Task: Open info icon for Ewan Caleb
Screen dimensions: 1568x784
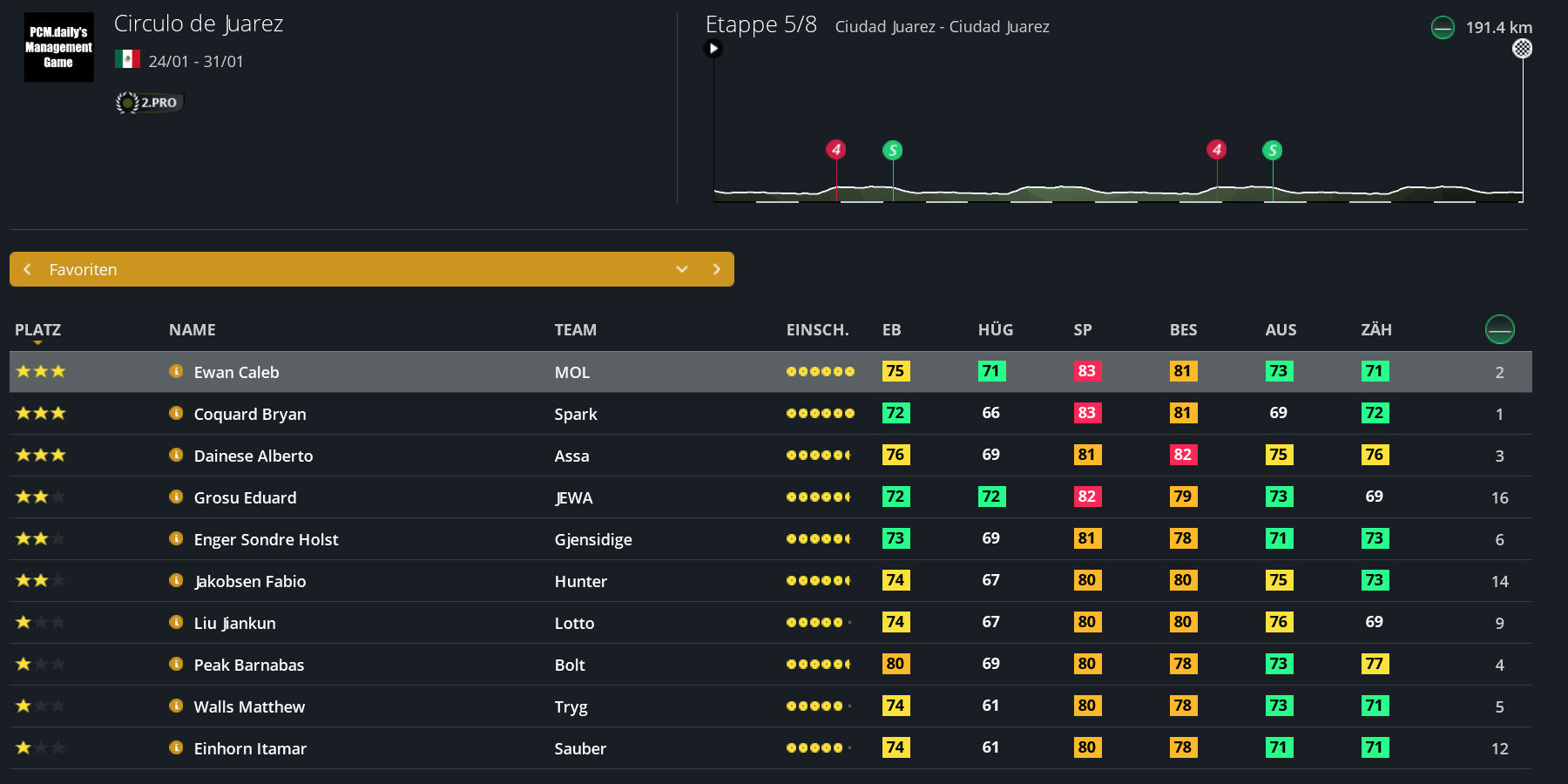Action: [176, 372]
